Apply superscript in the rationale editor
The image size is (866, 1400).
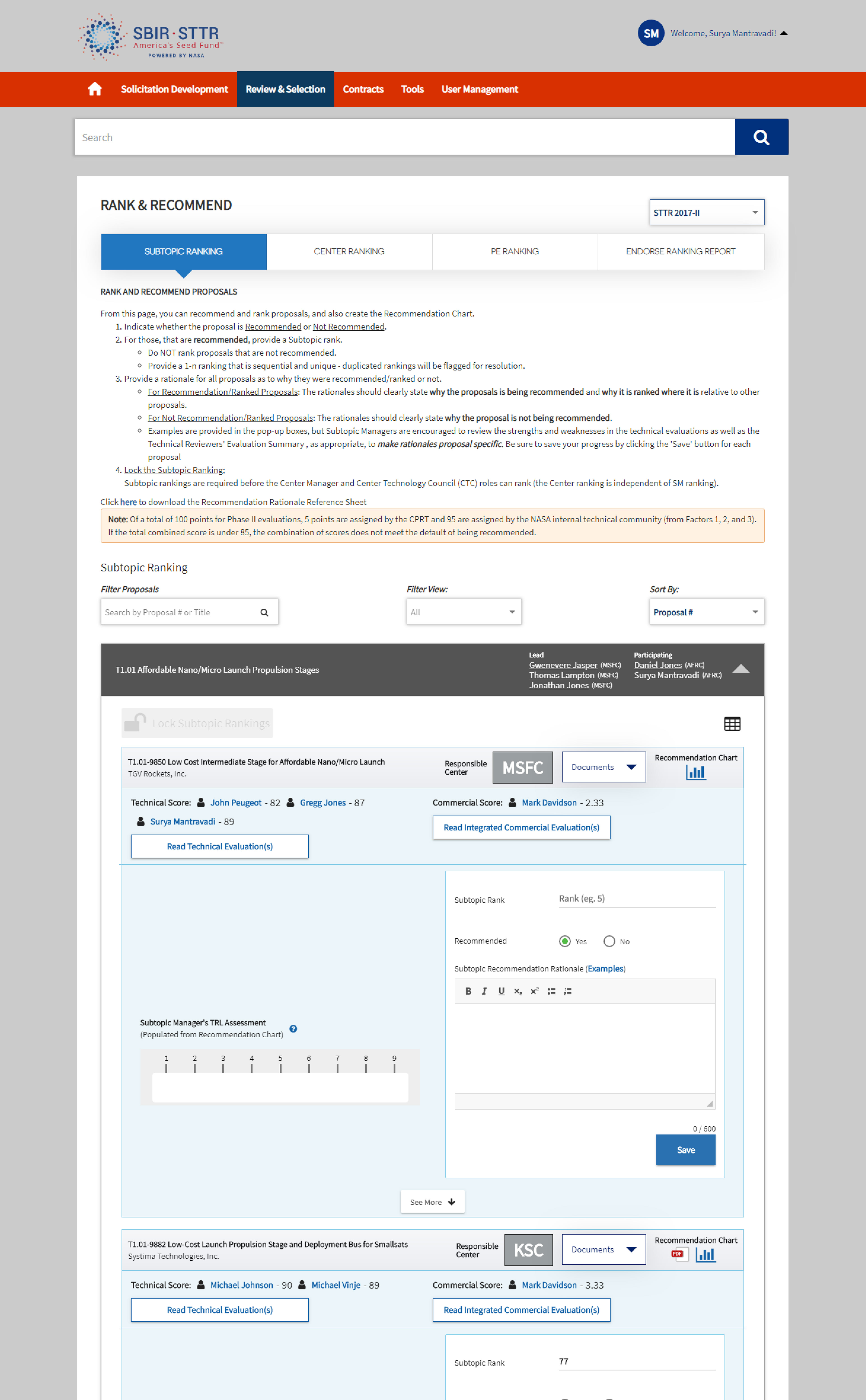point(534,991)
